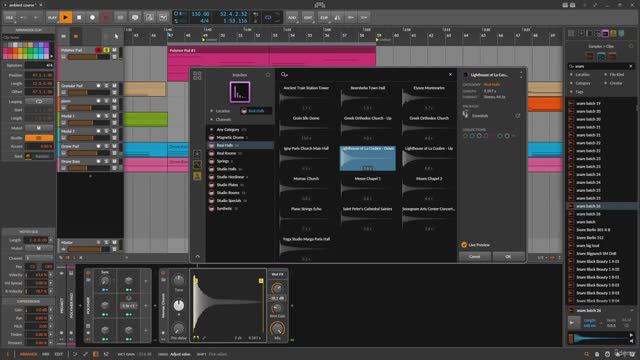Adjust the Mix knob in Convolution device

coord(277,328)
